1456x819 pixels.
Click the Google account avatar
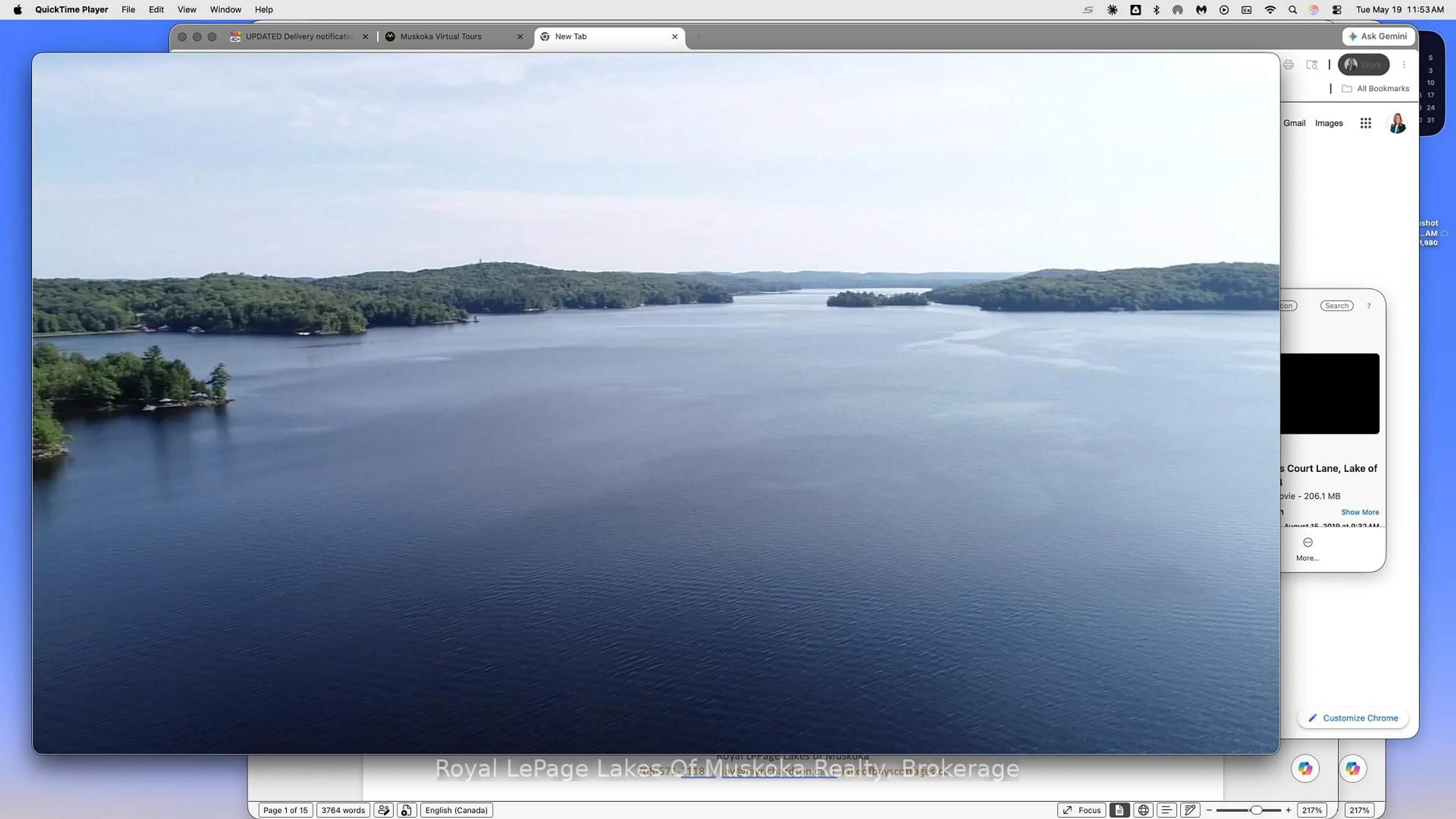point(1396,123)
